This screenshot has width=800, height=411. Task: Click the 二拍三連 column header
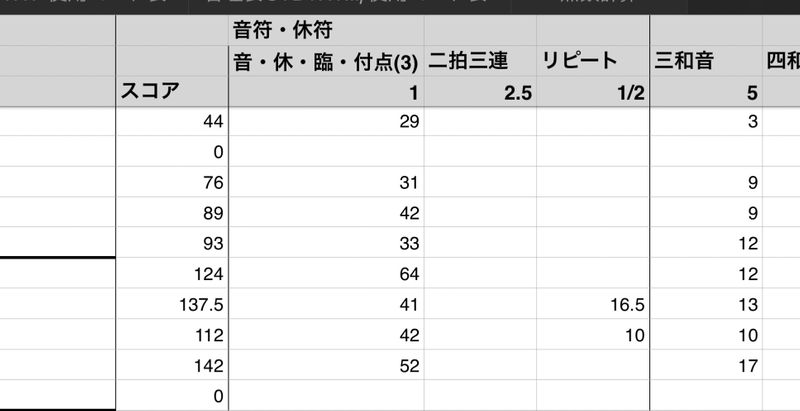pyautogui.click(x=480, y=60)
